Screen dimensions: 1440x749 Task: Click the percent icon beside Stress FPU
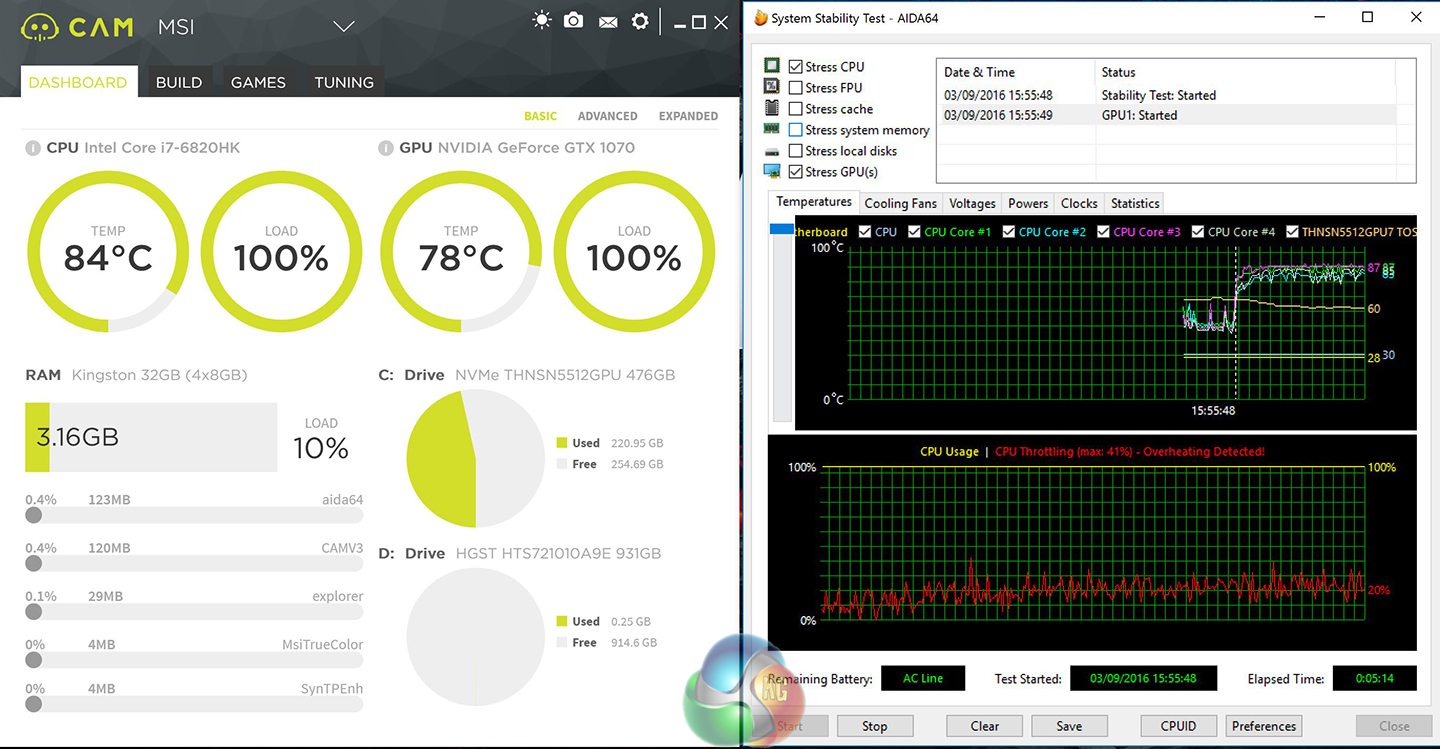point(772,87)
